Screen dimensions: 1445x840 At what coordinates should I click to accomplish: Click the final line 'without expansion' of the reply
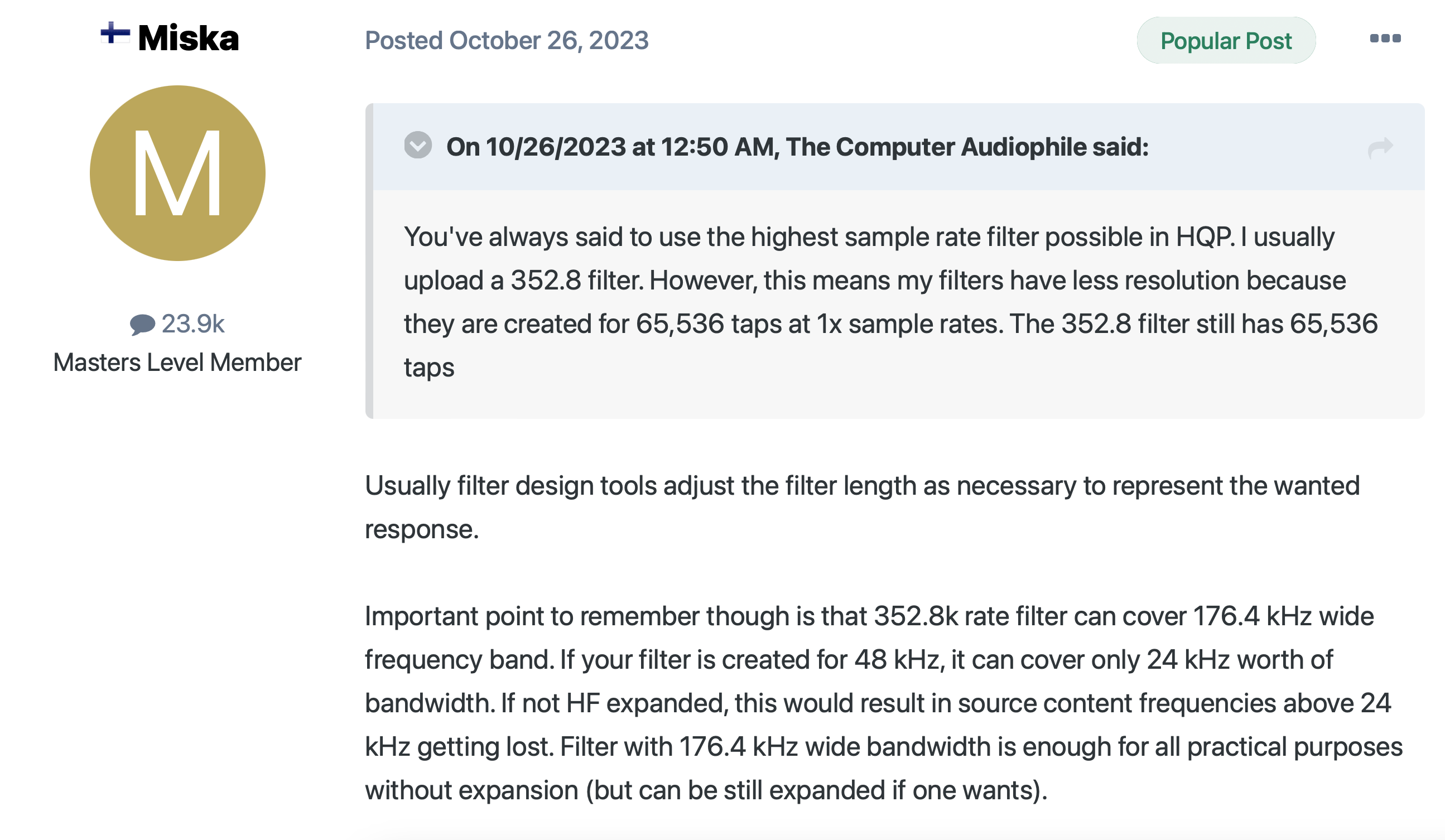(x=705, y=790)
